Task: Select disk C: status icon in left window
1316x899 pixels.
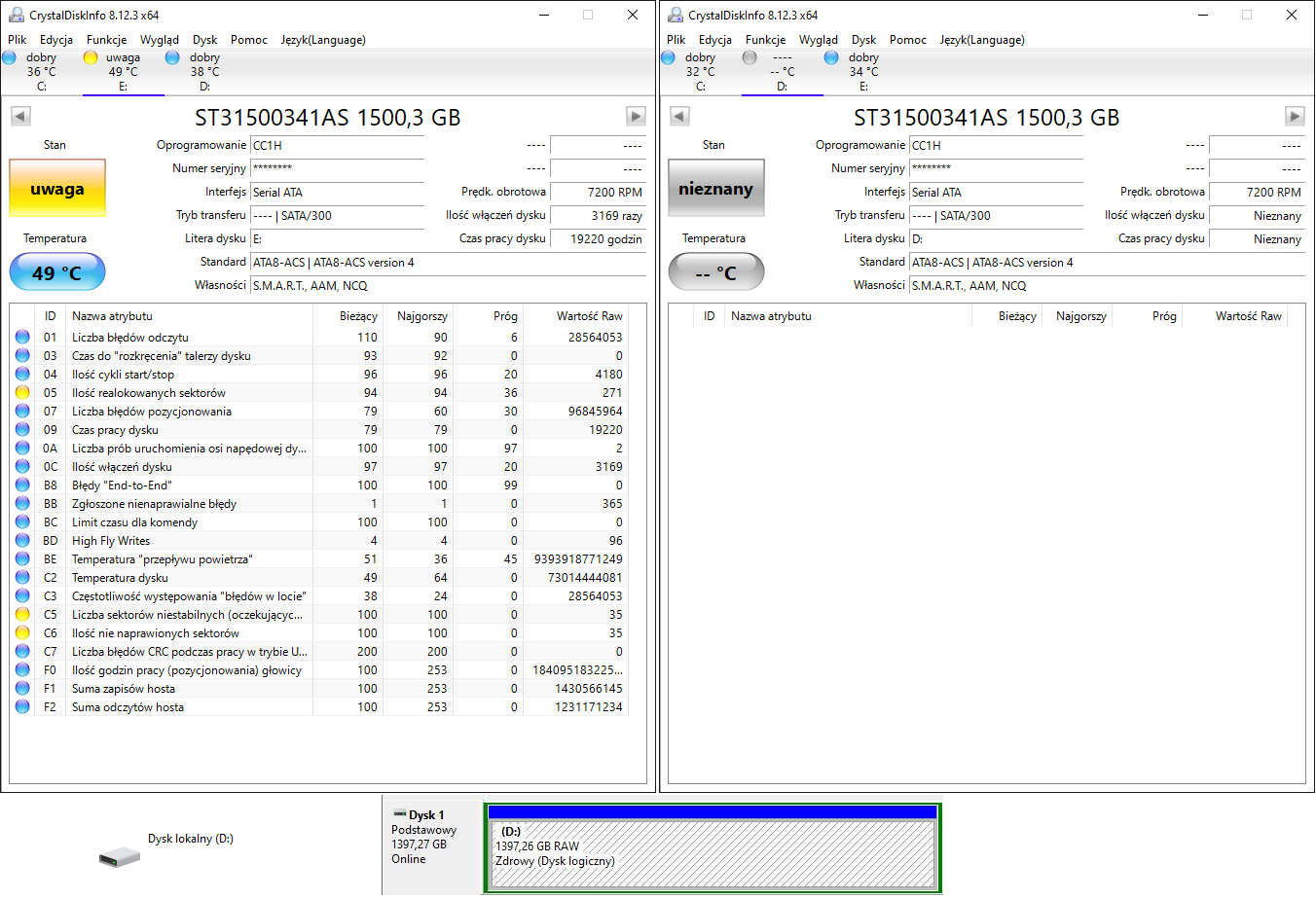Action: point(10,57)
